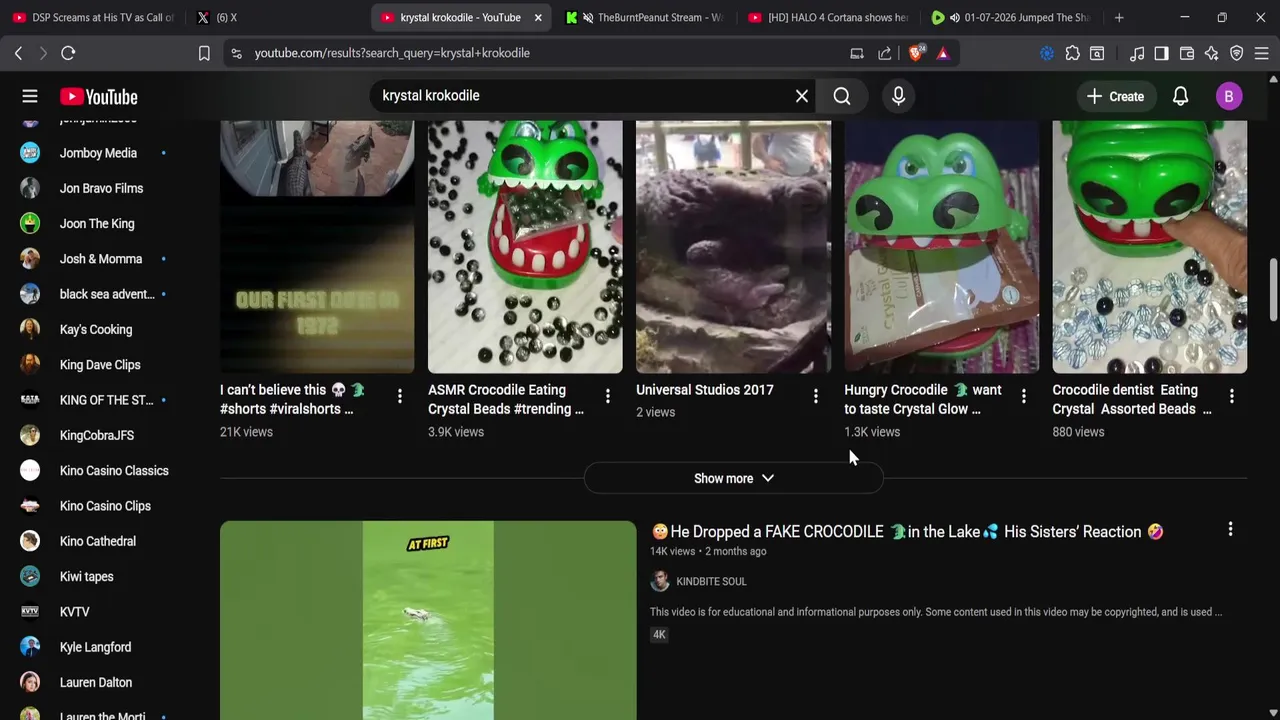View site information icon in address bar

236,53
